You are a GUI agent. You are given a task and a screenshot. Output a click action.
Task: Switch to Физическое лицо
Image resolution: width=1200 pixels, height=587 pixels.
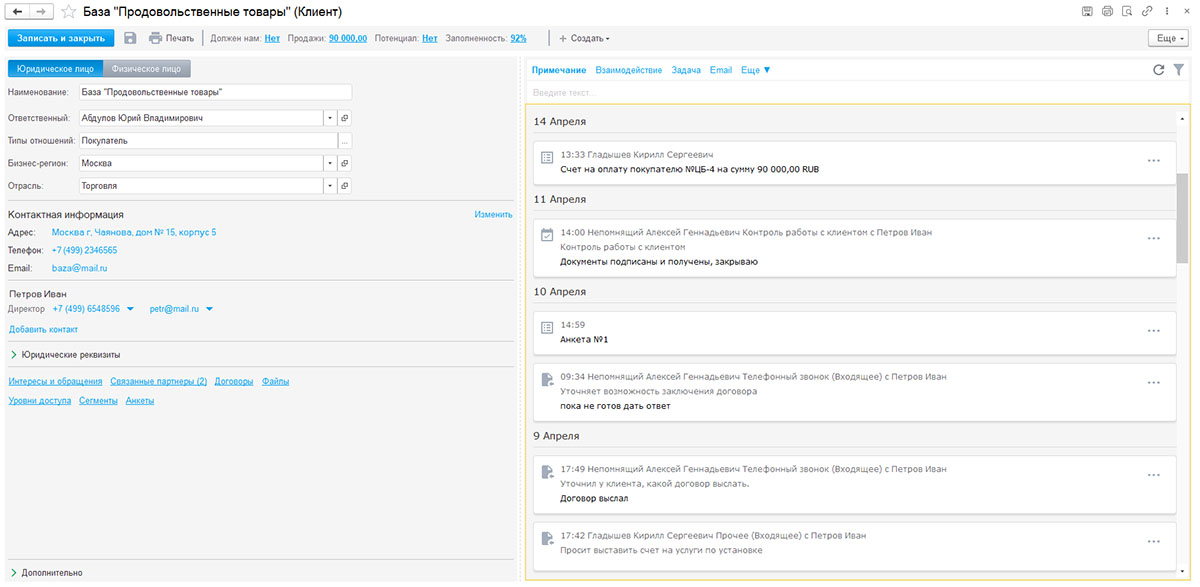[147, 69]
